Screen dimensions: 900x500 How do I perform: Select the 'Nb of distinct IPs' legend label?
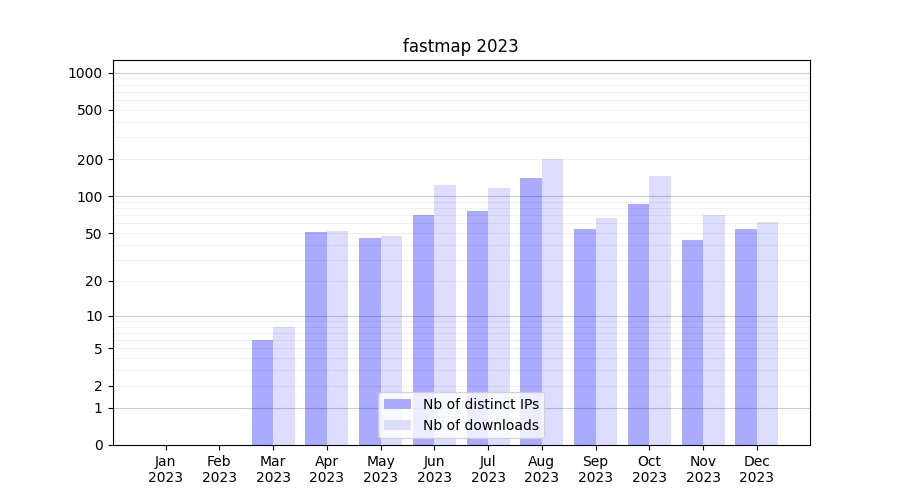coord(480,404)
